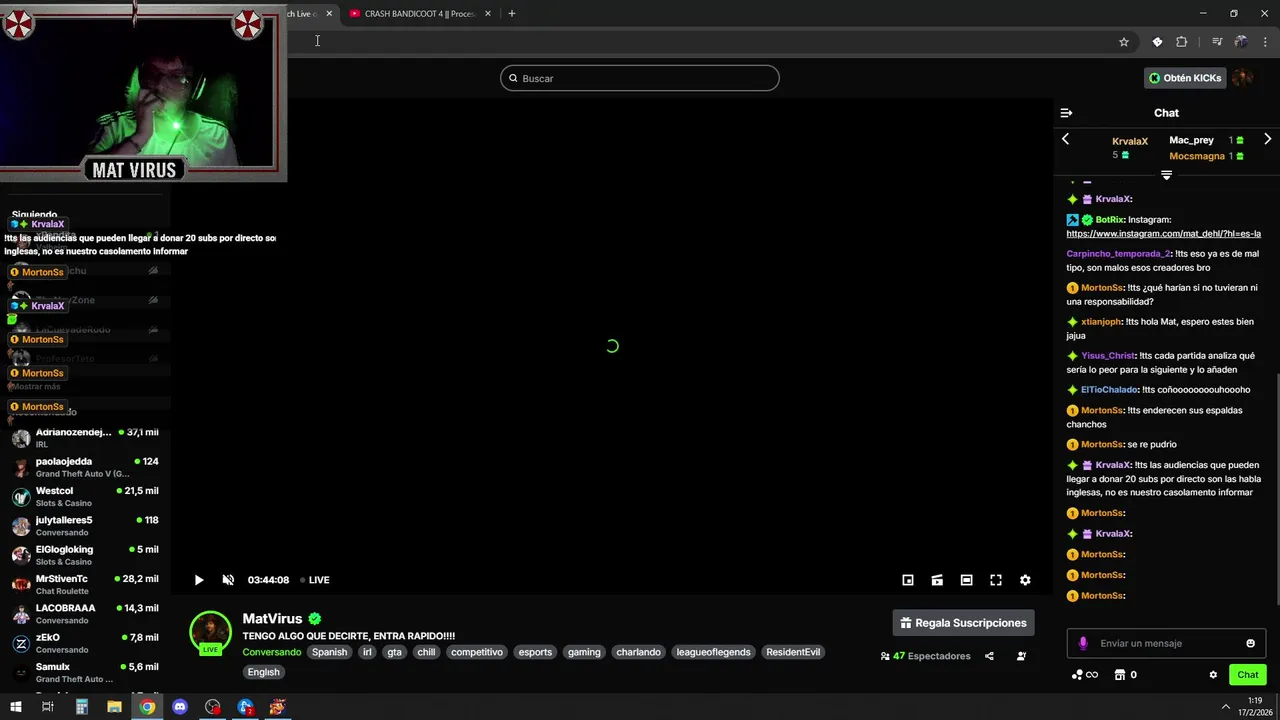The image size is (1280, 720).
Task: Click the follow user icon beside share
Action: click(1021, 656)
